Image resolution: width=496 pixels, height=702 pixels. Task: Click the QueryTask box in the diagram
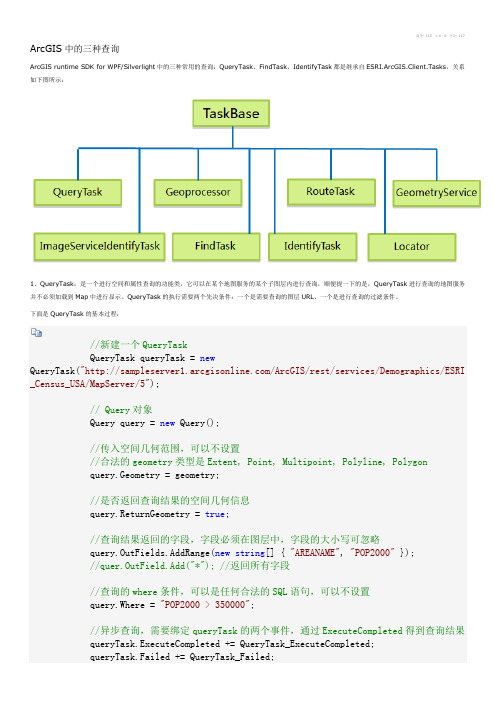click(78, 193)
